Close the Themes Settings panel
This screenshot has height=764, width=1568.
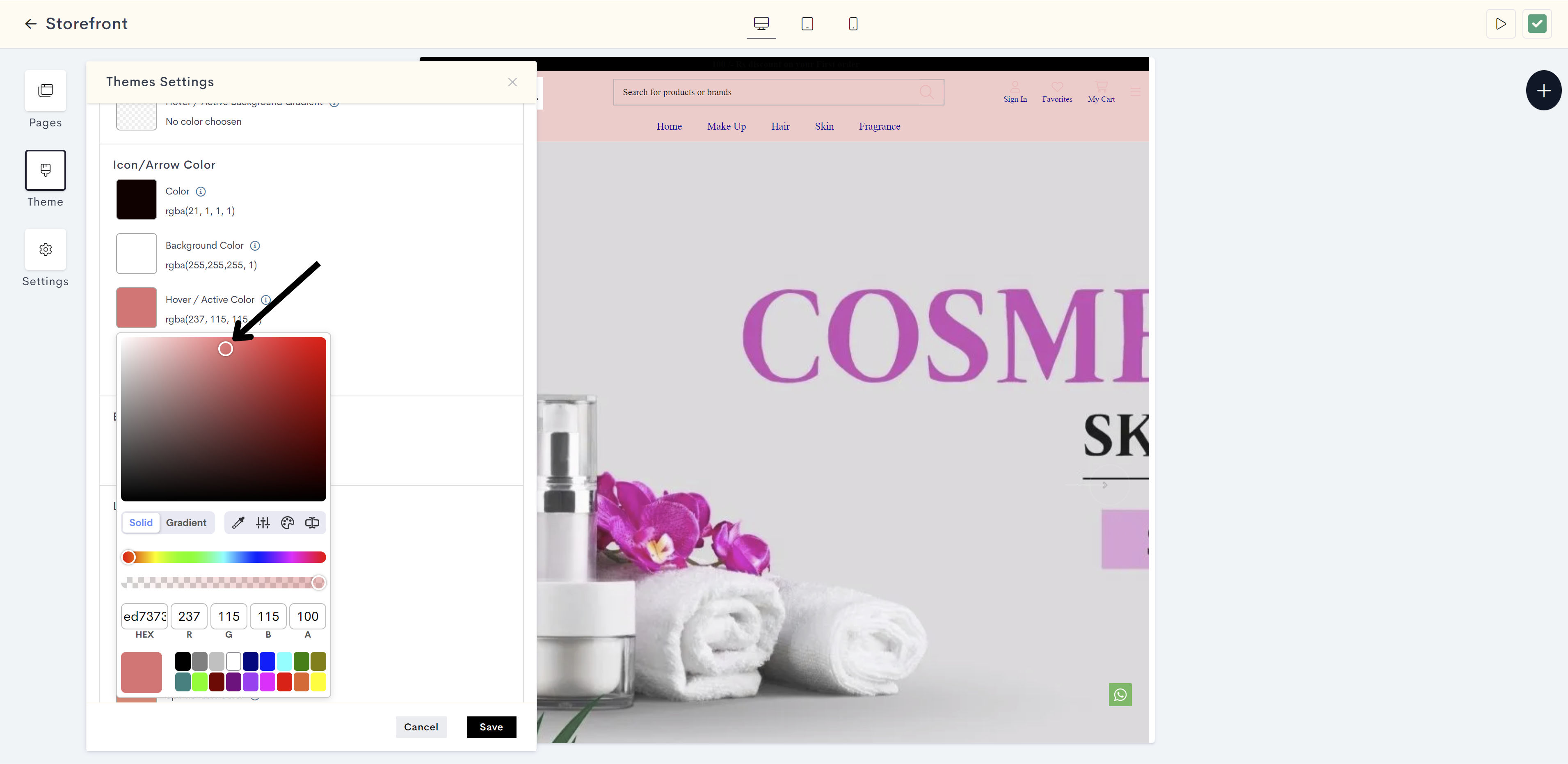(x=512, y=82)
